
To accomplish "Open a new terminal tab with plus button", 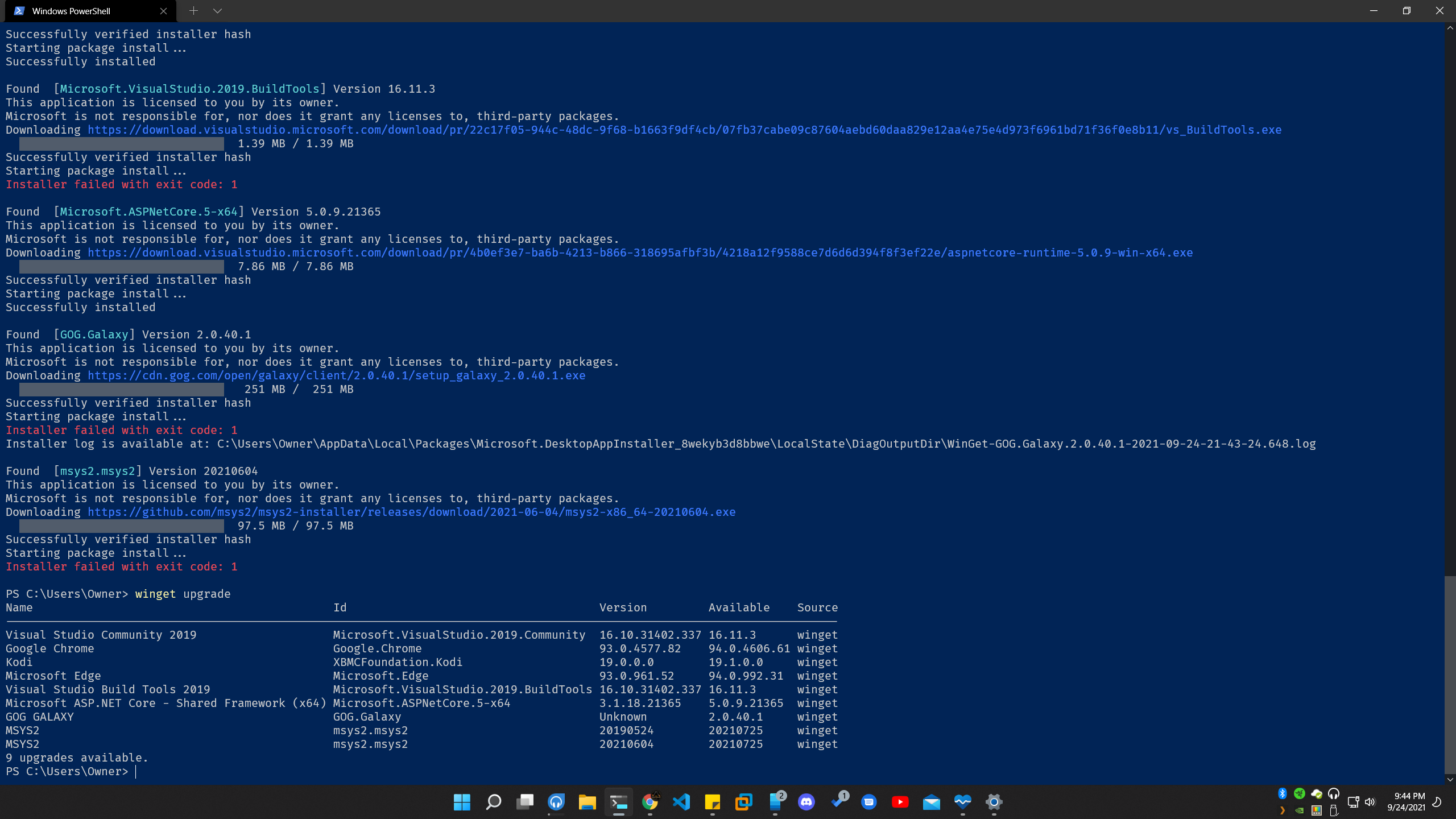I will pyautogui.click(x=193, y=11).
